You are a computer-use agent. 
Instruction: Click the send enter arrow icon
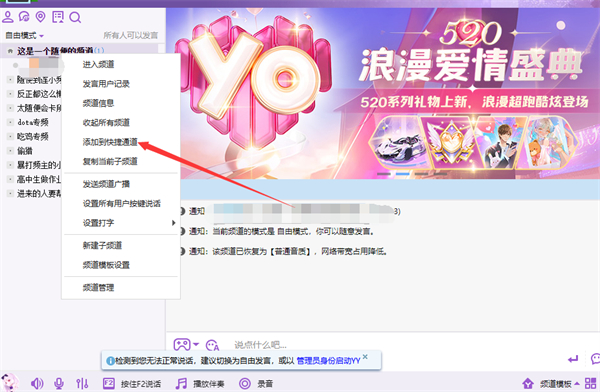click(x=573, y=359)
